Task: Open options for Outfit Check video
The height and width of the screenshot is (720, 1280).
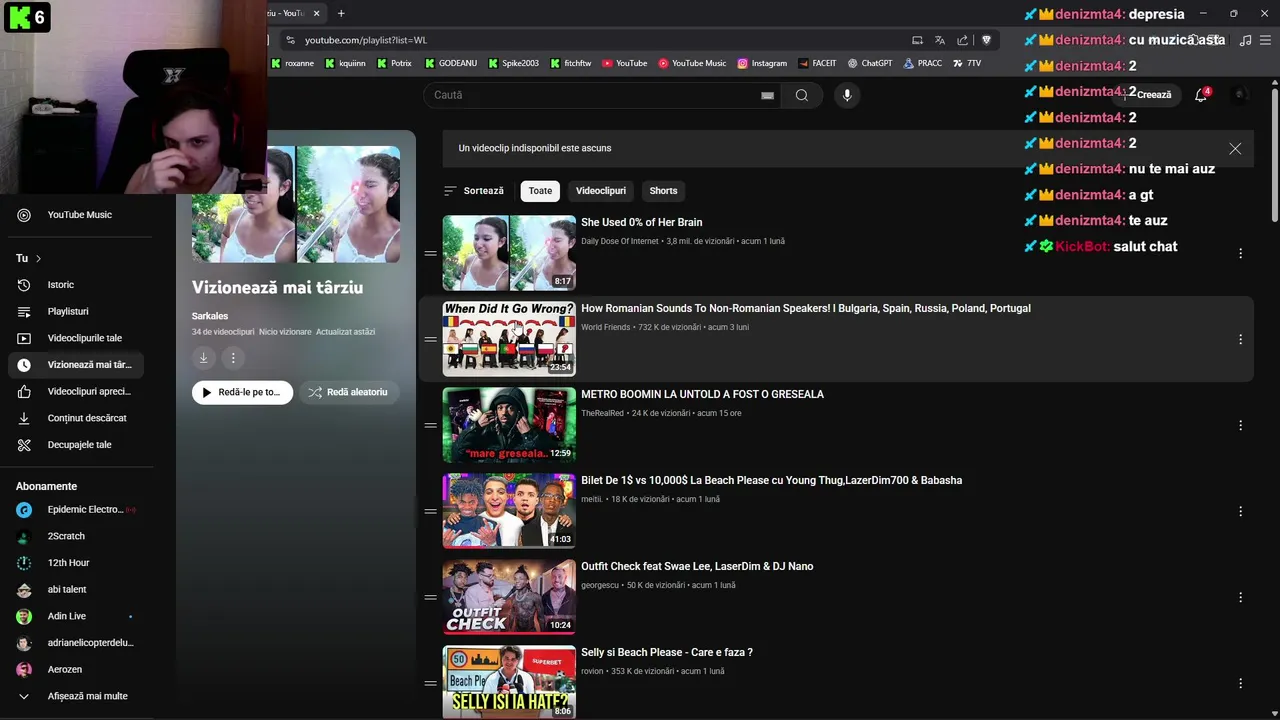Action: tap(1240, 597)
